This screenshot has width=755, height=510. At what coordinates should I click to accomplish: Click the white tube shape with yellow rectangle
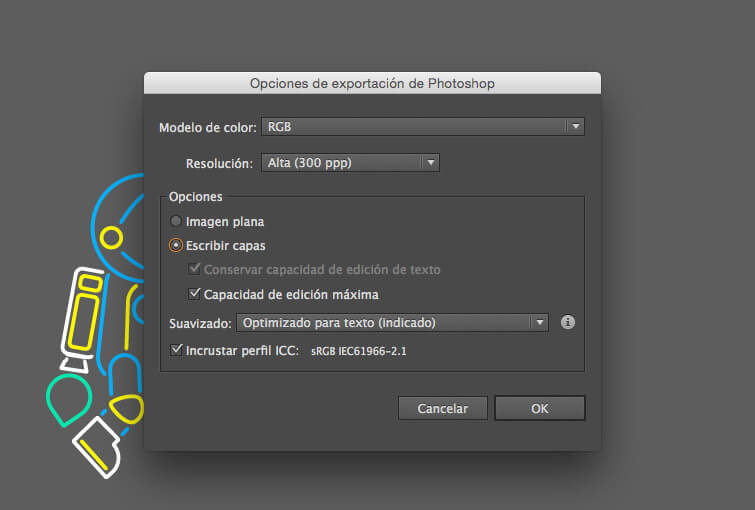(81, 315)
